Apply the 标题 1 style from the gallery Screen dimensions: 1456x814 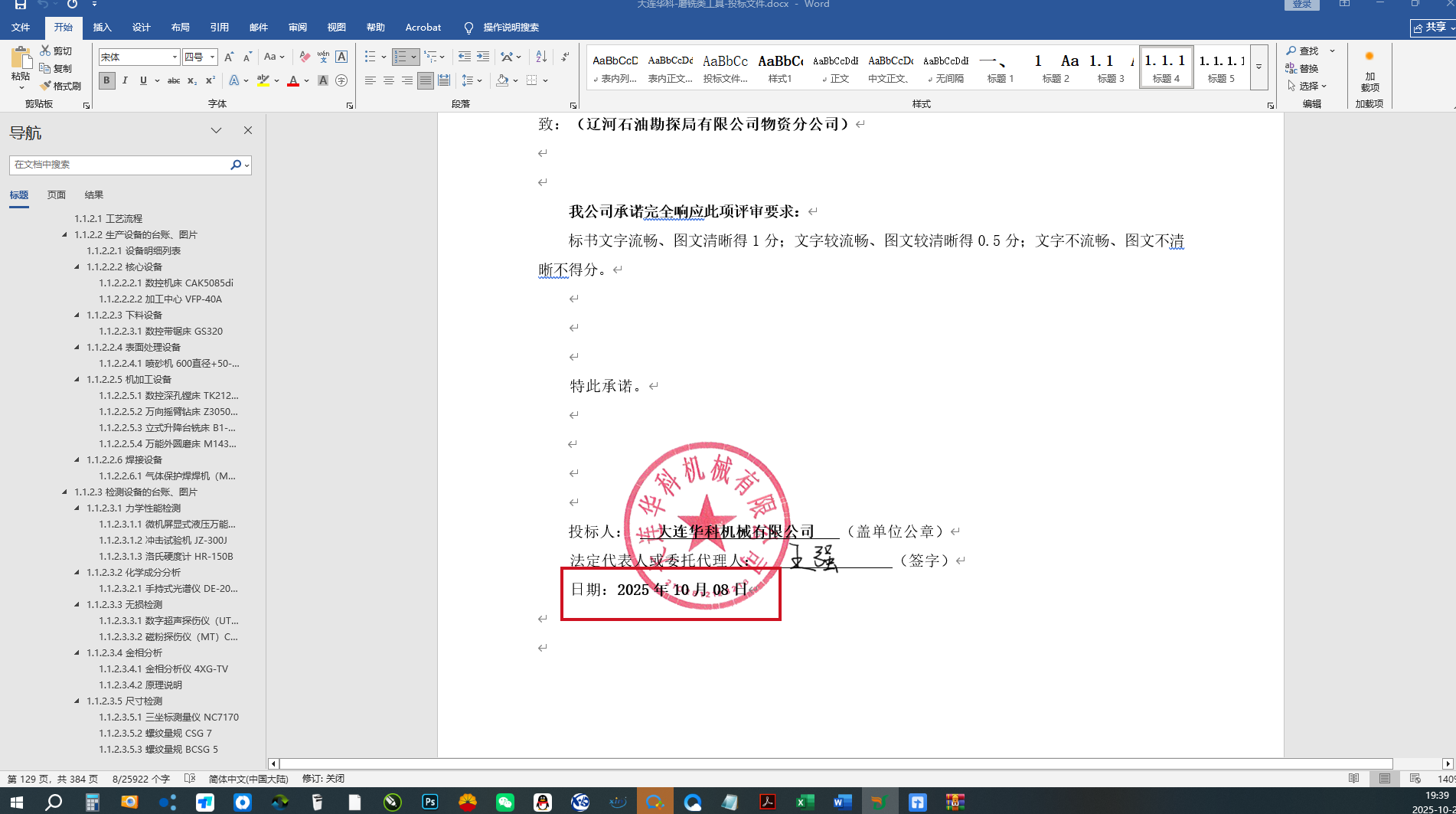point(1001,67)
